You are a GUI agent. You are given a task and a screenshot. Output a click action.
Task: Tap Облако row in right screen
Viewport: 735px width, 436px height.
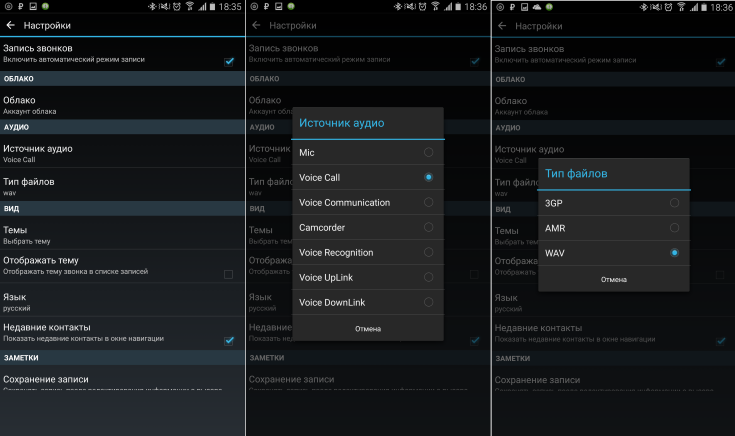point(614,104)
